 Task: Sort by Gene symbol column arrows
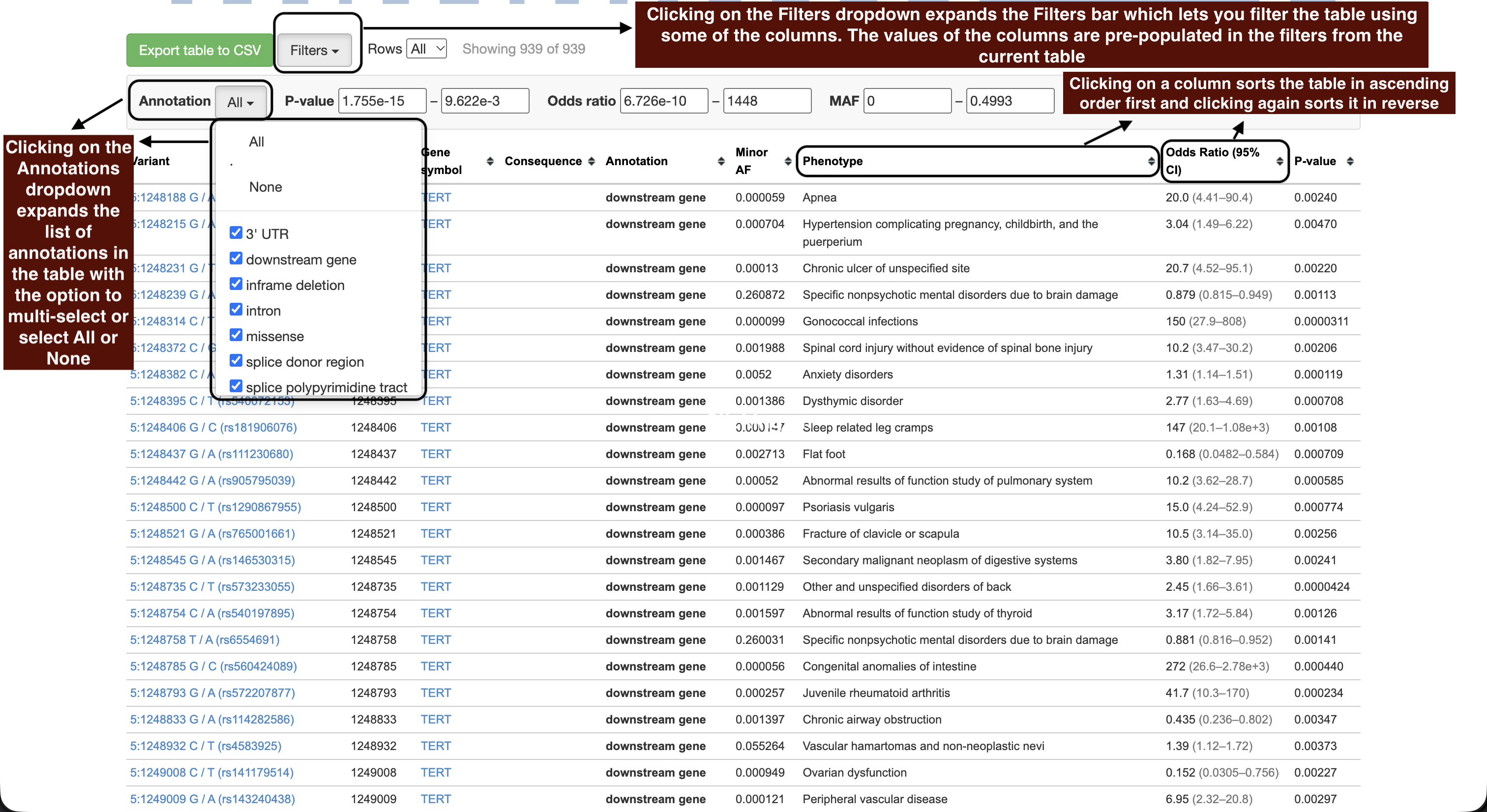pyautogui.click(x=490, y=161)
